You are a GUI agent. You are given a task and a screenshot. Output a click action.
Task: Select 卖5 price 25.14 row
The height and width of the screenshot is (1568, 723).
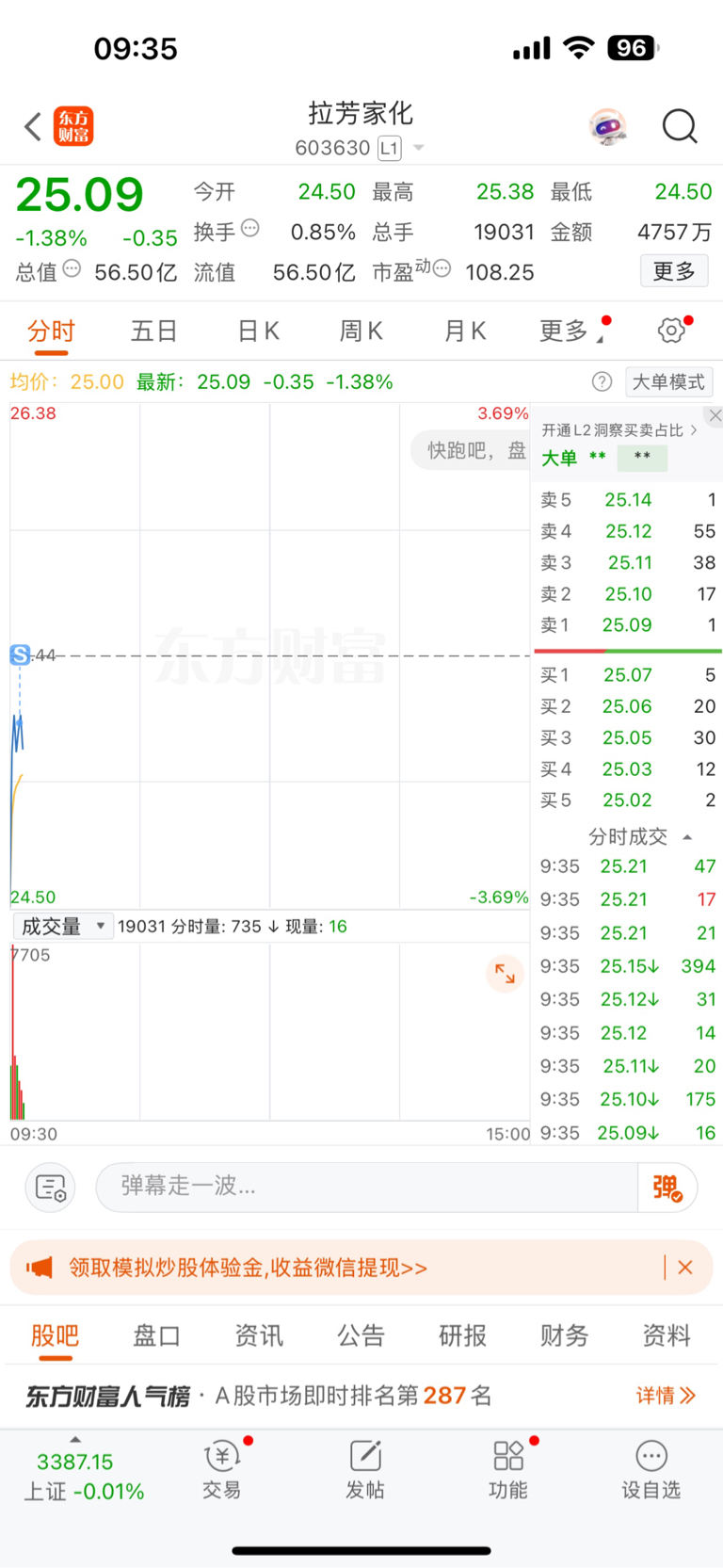[x=628, y=500]
